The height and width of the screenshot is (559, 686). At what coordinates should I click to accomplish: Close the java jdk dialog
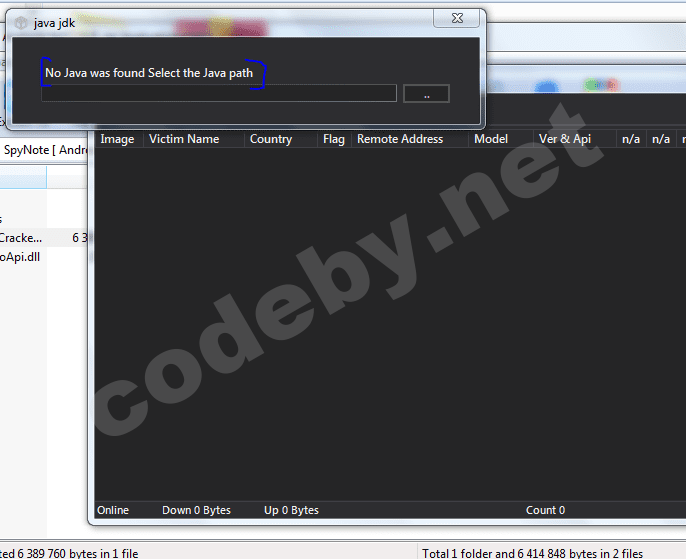[457, 18]
